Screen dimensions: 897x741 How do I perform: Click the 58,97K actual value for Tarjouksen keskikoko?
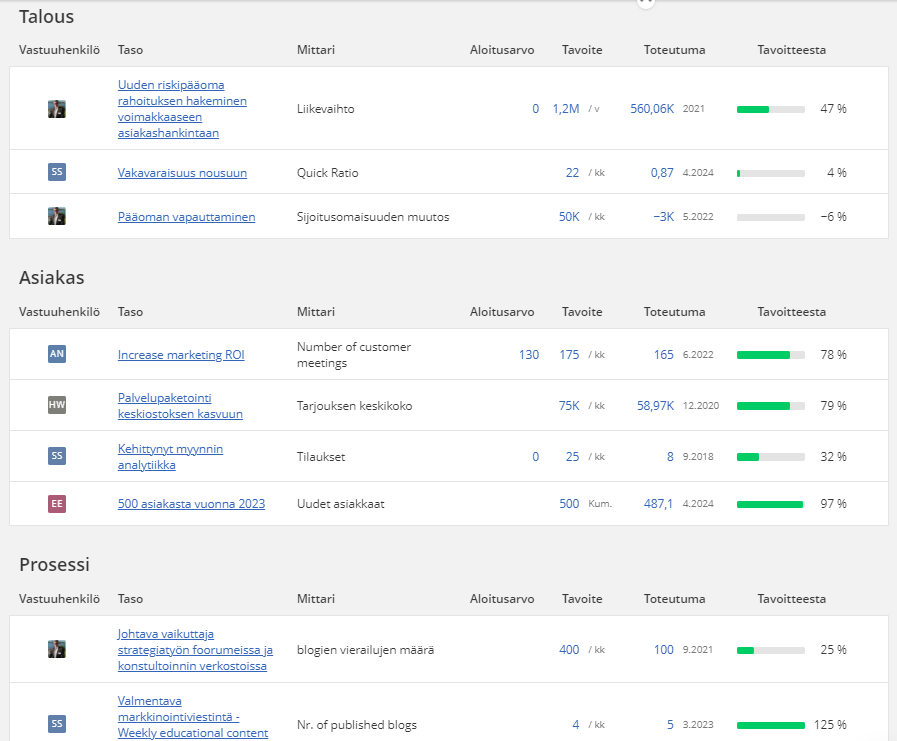pos(655,406)
